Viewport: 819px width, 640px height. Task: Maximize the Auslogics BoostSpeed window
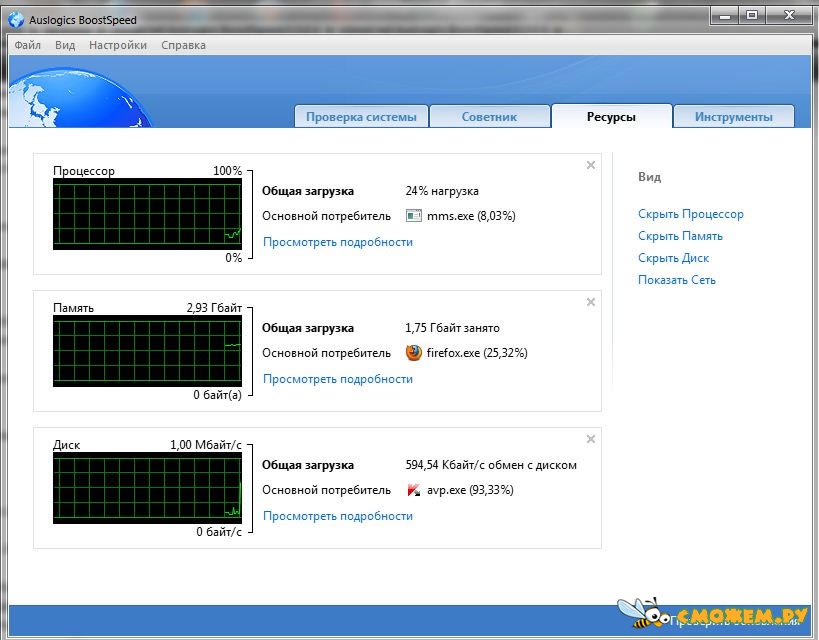(x=752, y=16)
